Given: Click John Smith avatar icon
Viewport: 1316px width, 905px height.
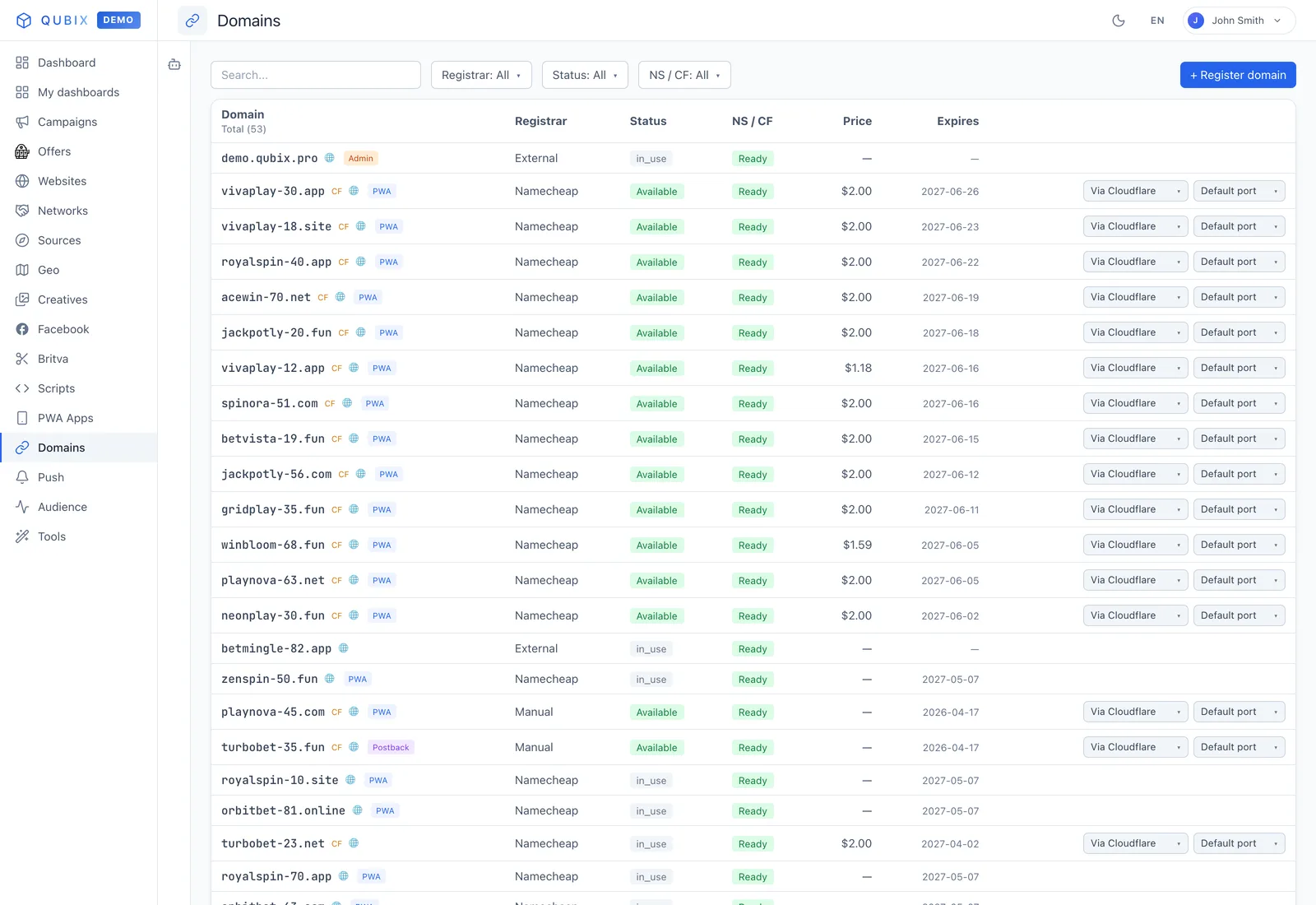Looking at the screenshot, I should point(1197,21).
